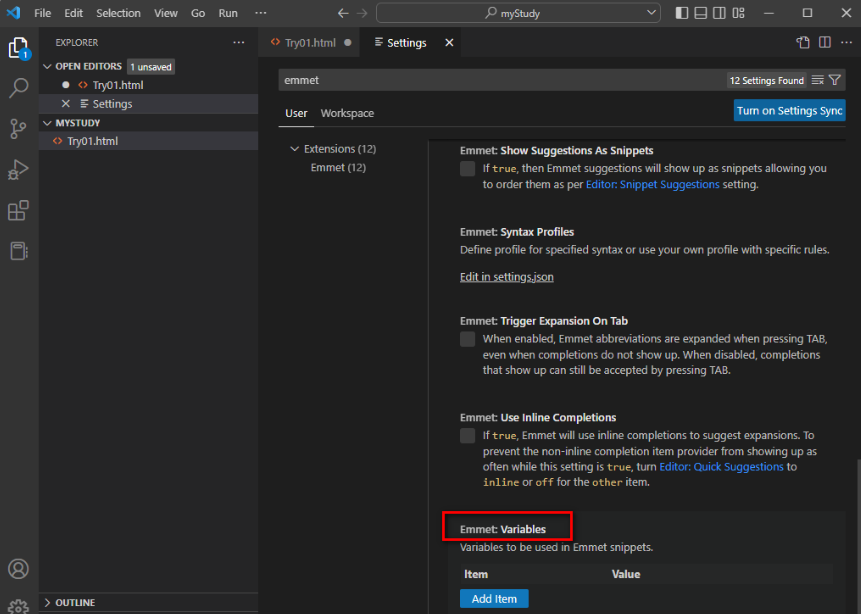Screen dimensions: 861x614
Task: Switch to the Try01.html editor tab
Action: (x=310, y=42)
